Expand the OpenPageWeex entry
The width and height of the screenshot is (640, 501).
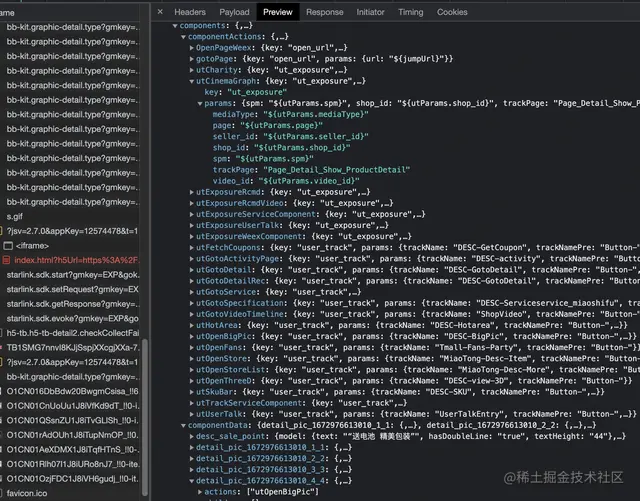(191, 48)
